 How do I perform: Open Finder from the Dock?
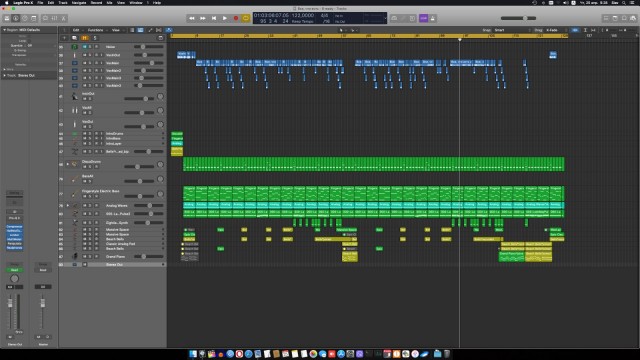click(x=193, y=354)
